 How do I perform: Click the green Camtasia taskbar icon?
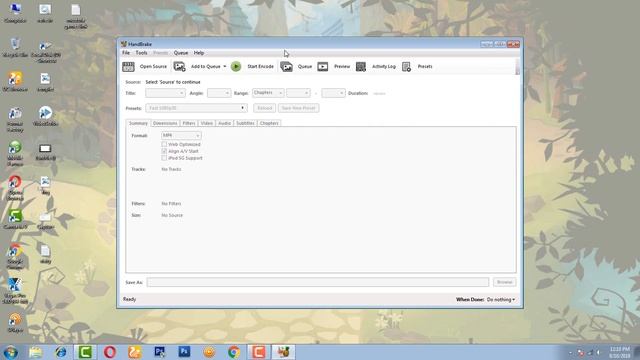click(x=85, y=352)
